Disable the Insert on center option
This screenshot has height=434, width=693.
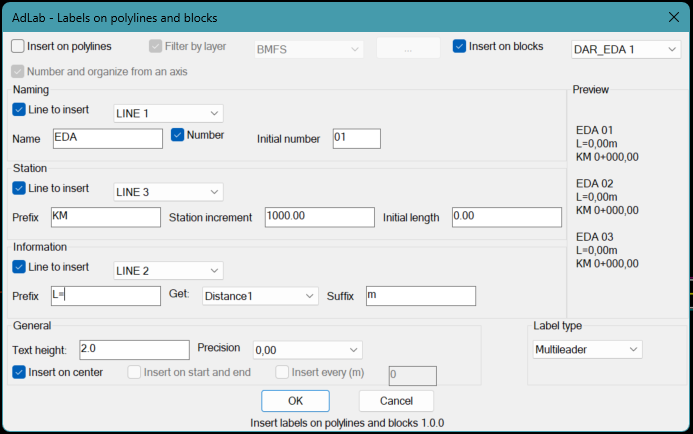click(x=19, y=372)
